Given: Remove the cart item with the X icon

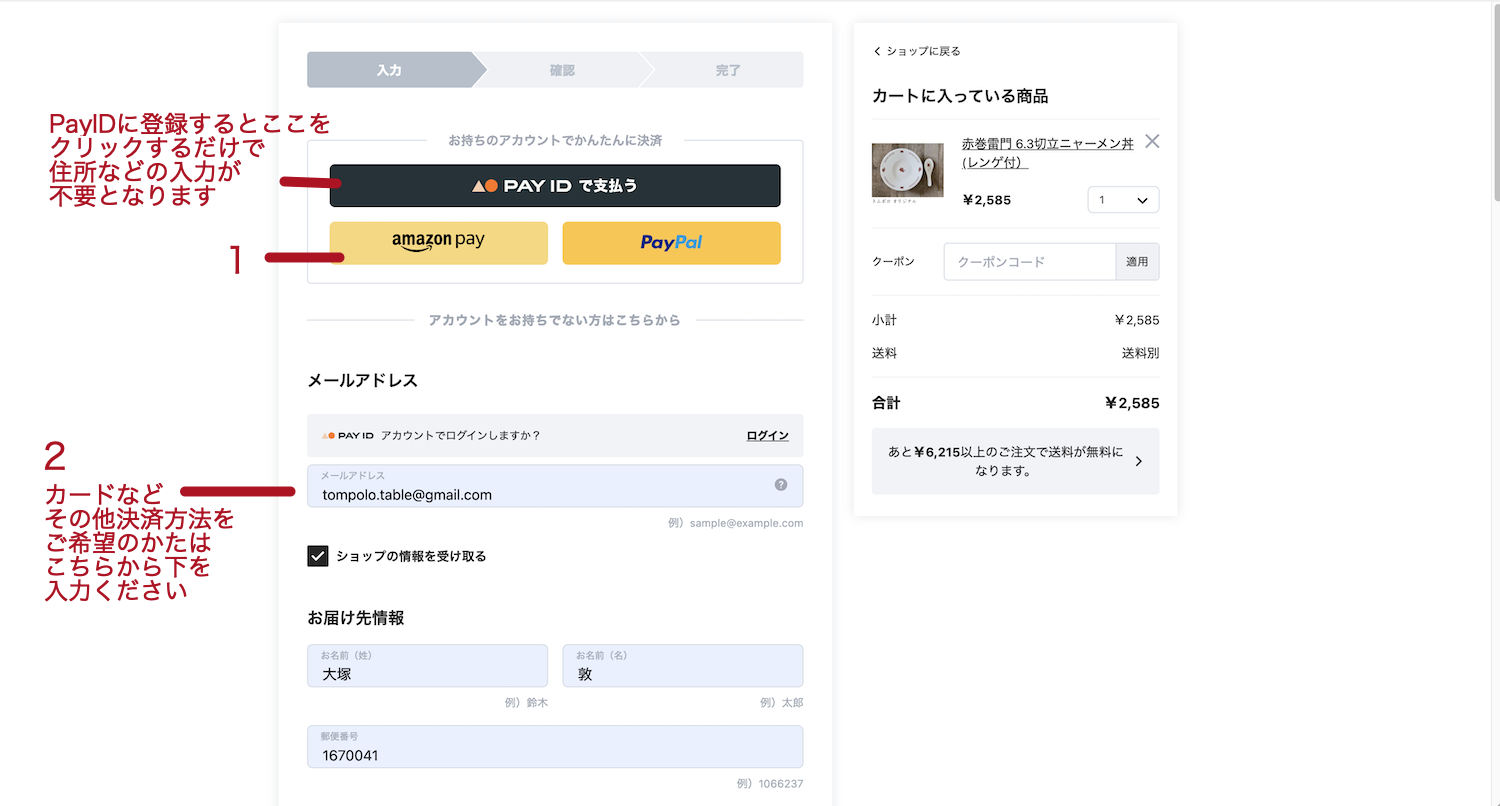Looking at the screenshot, I should (1152, 141).
